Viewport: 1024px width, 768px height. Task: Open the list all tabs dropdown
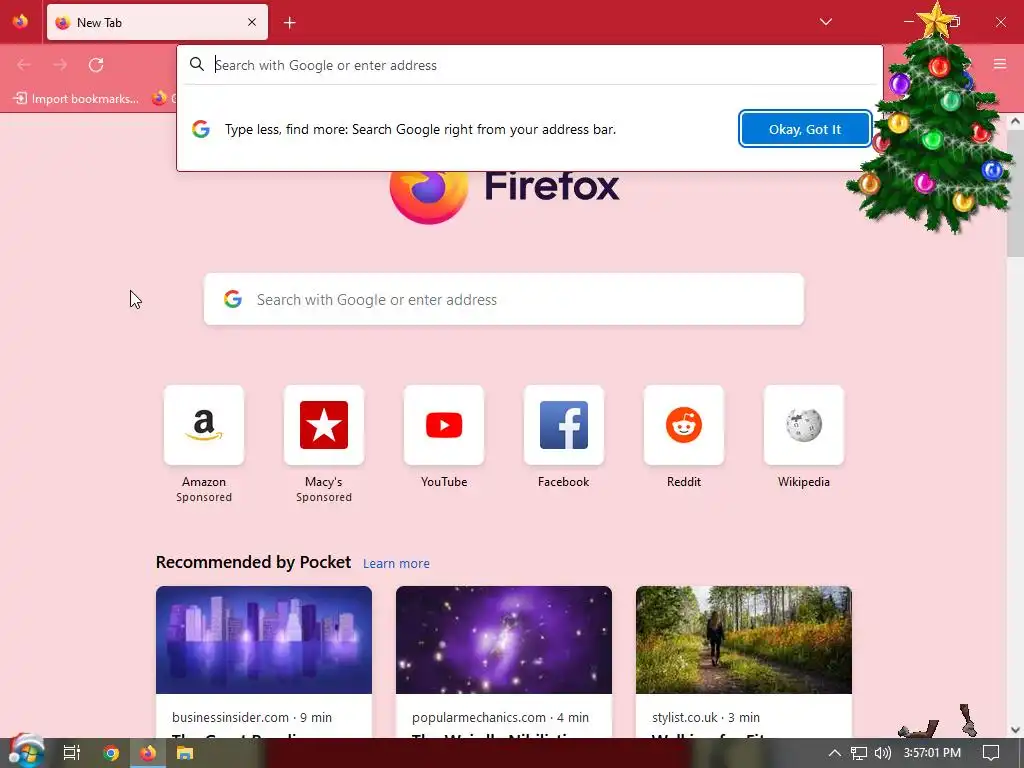(825, 22)
